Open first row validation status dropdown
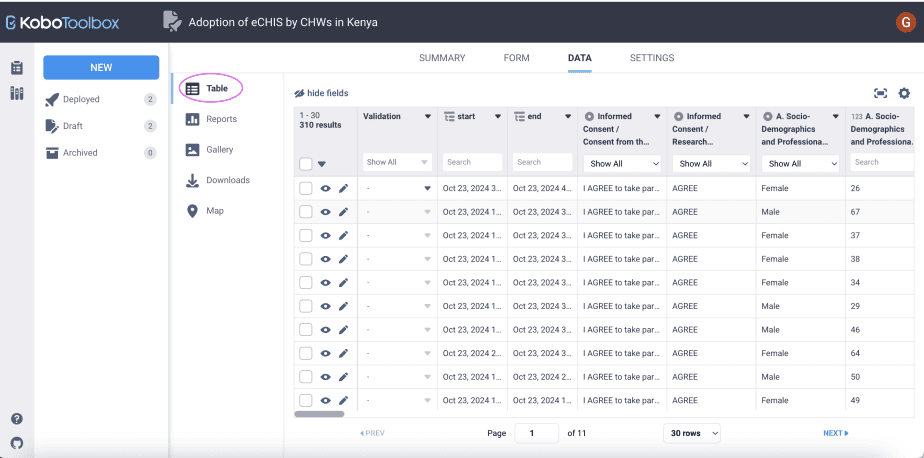 427,188
